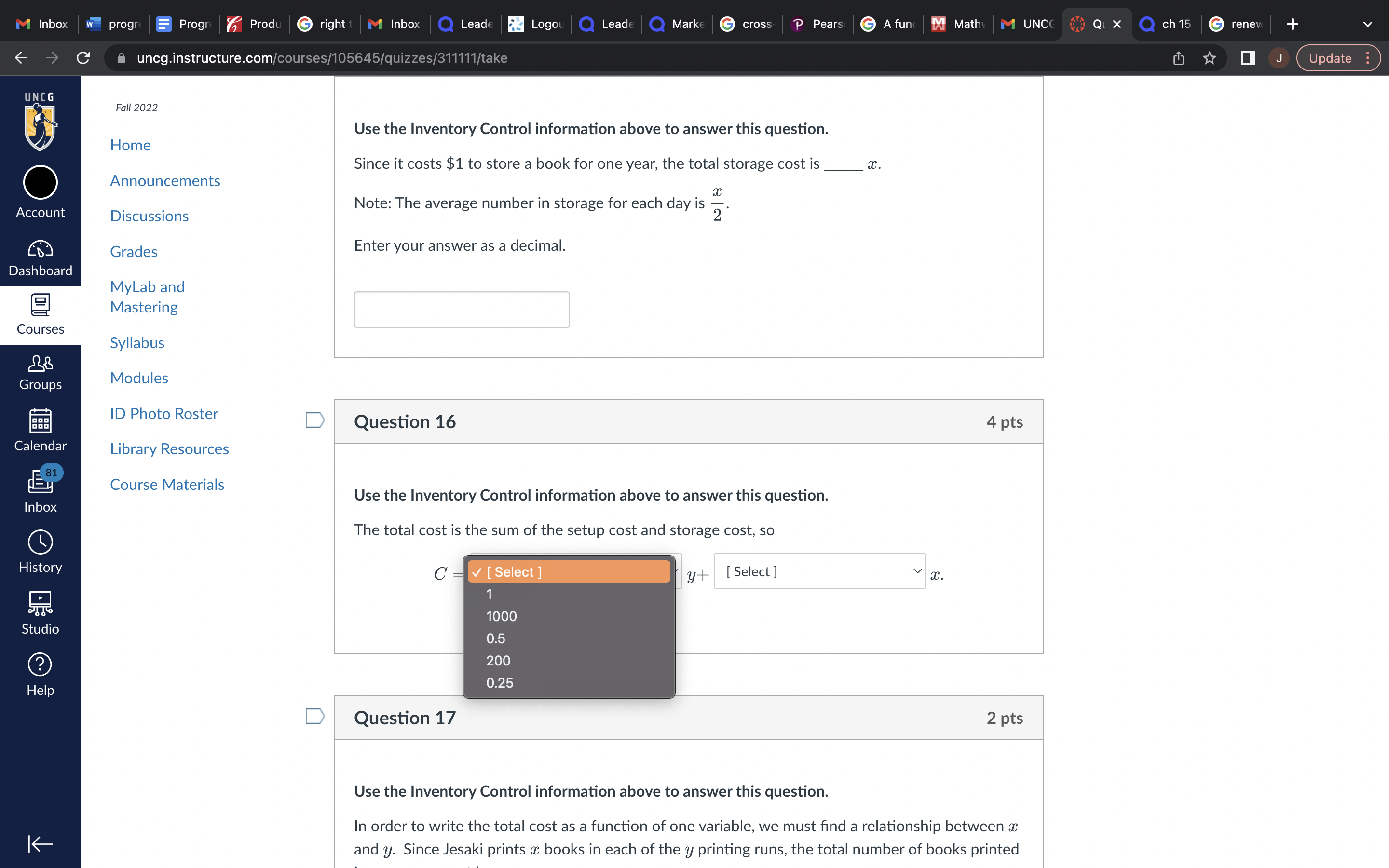Viewport: 1389px width, 868px height.
Task: Bookmark this page with star icon
Action: click(1210, 58)
